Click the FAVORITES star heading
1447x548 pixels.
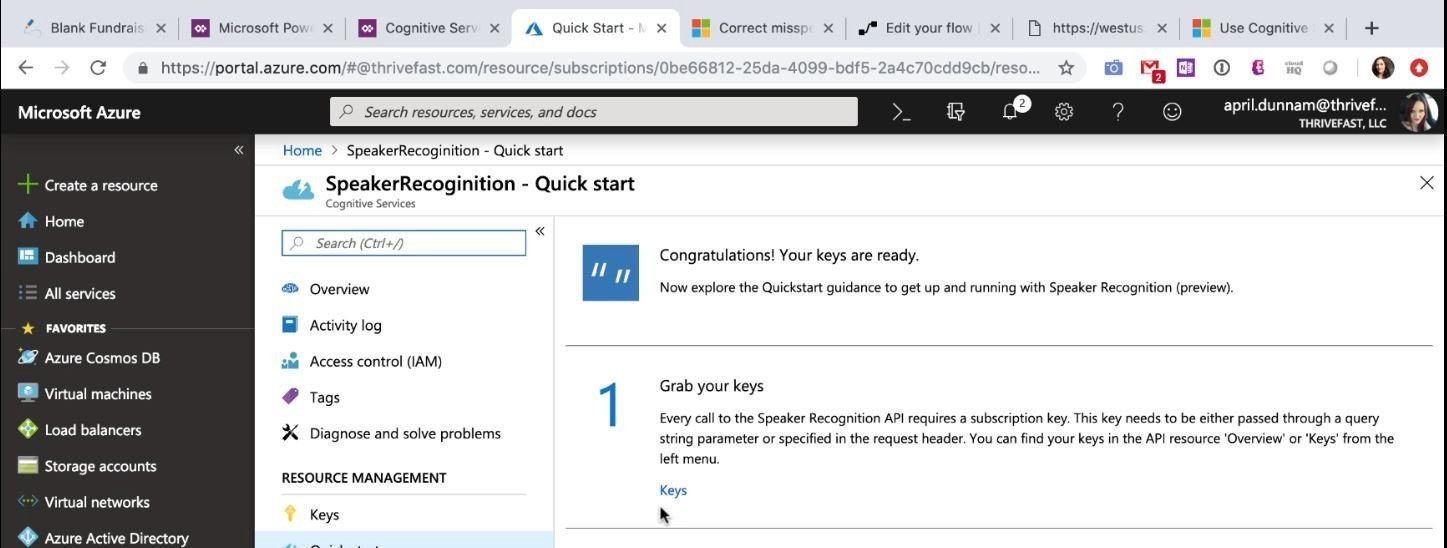tap(64, 328)
